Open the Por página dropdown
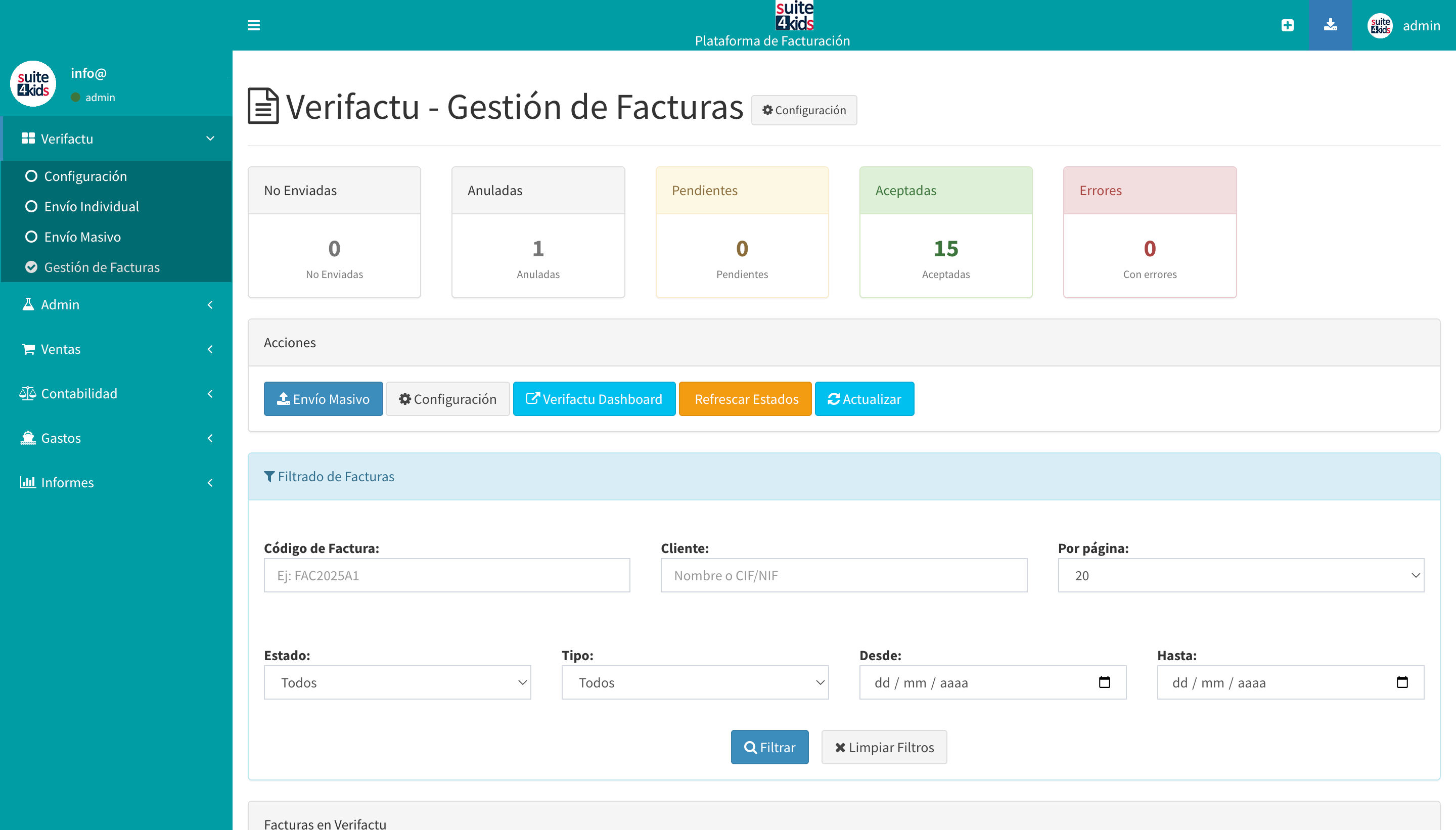The width and height of the screenshot is (1456, 830). pos(1241,575)
